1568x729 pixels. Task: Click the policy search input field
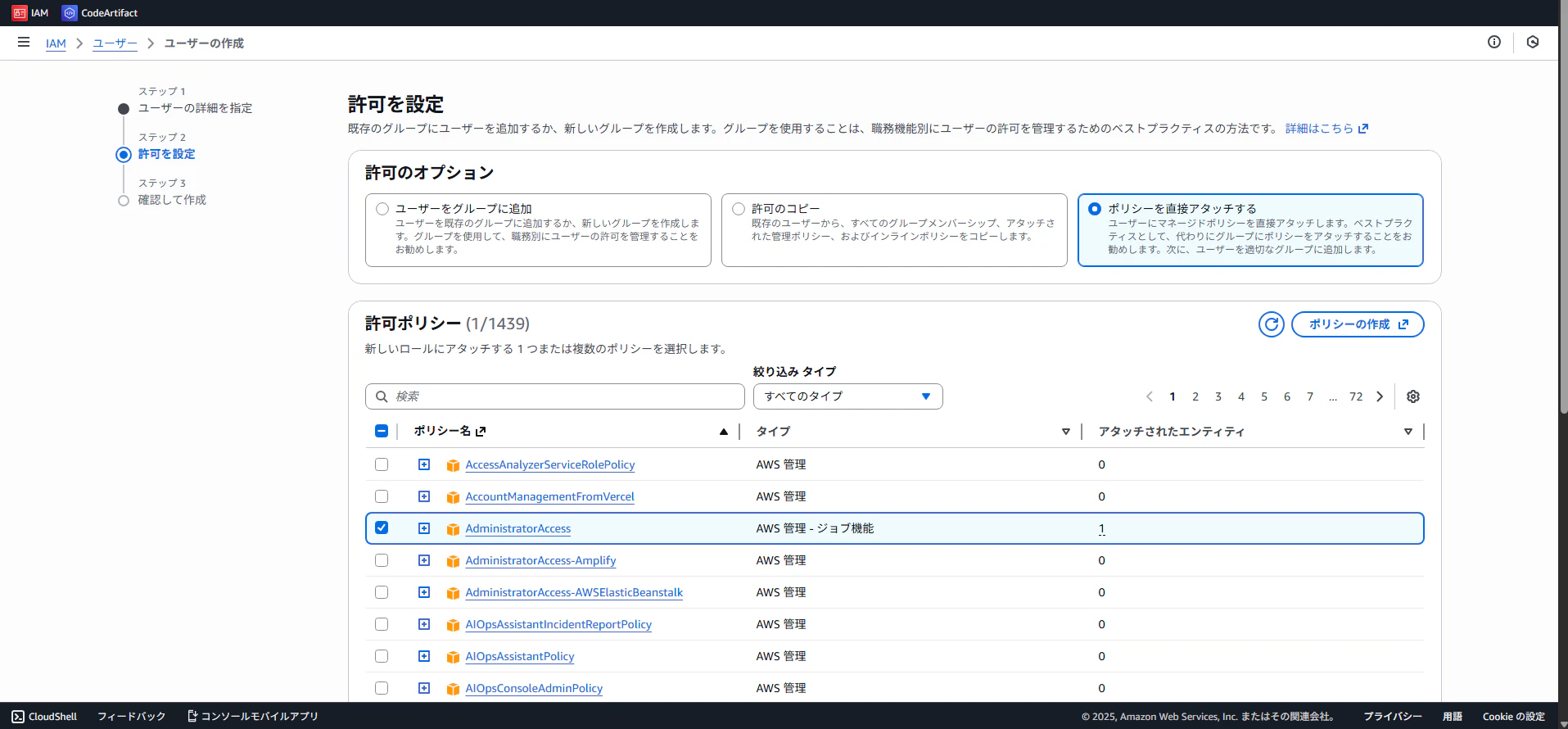point(555,396)
